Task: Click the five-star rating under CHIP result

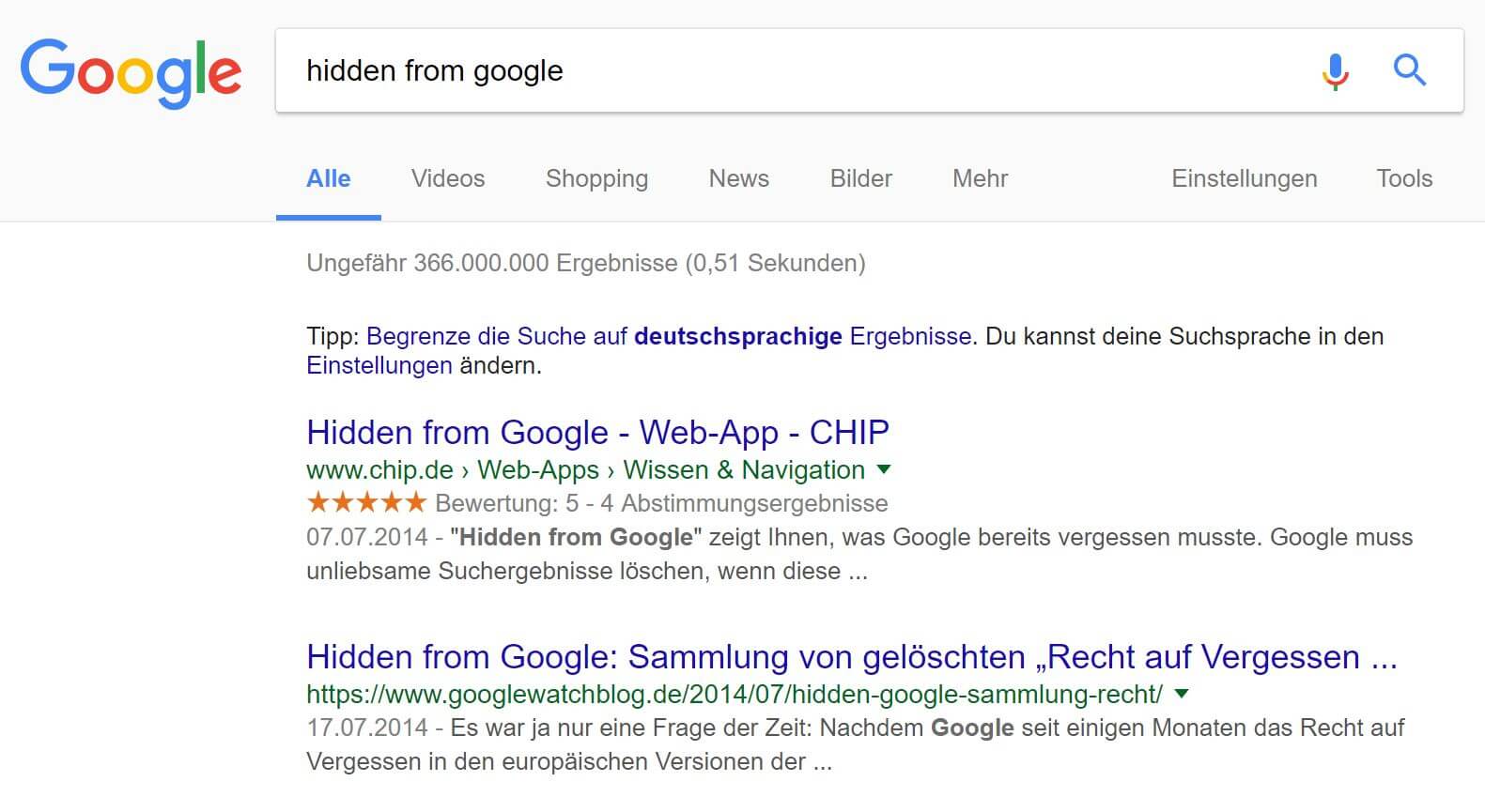Action: (366, 503)
